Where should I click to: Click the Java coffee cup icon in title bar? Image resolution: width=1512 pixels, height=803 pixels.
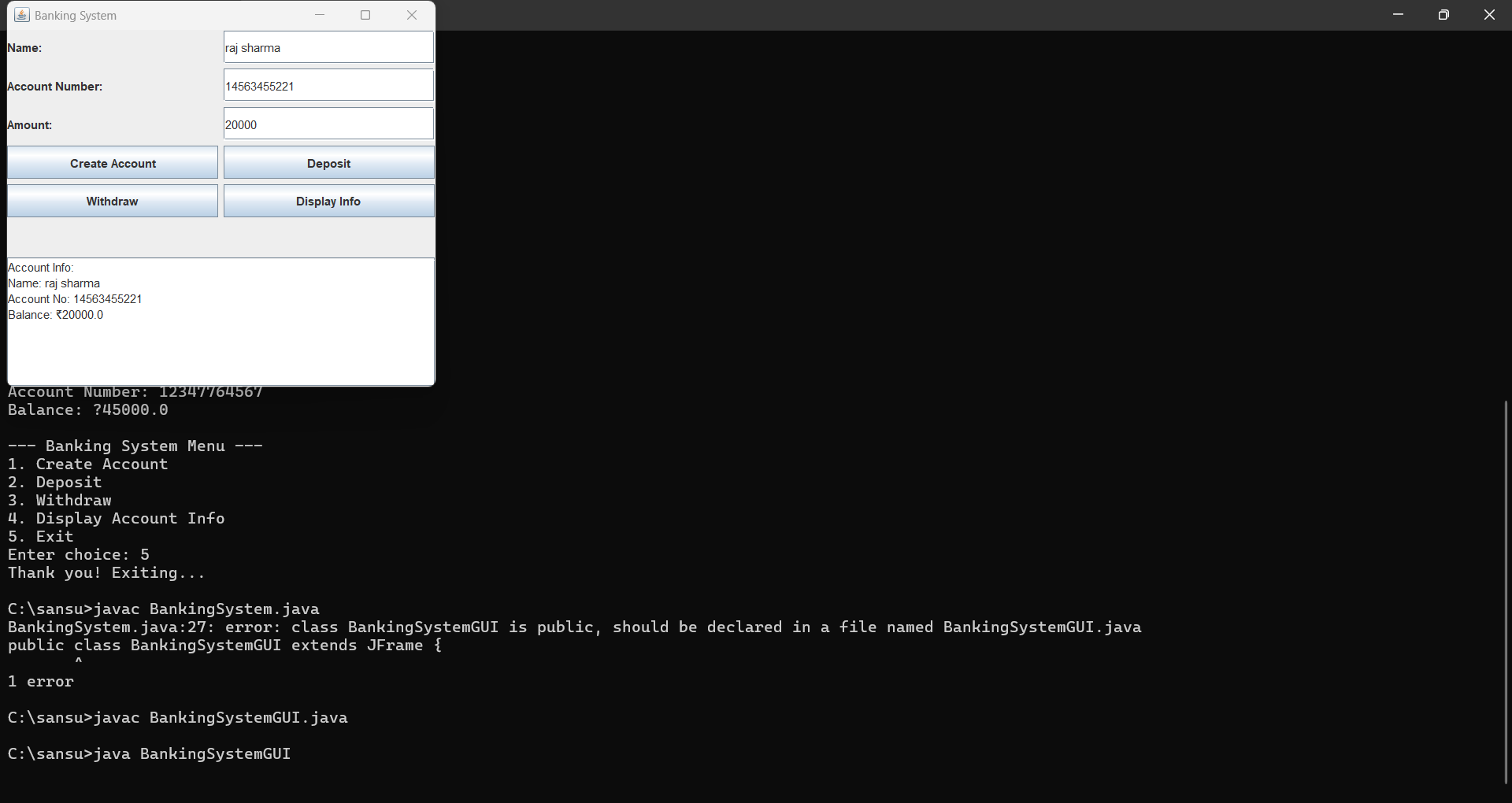tap(21, 14)
